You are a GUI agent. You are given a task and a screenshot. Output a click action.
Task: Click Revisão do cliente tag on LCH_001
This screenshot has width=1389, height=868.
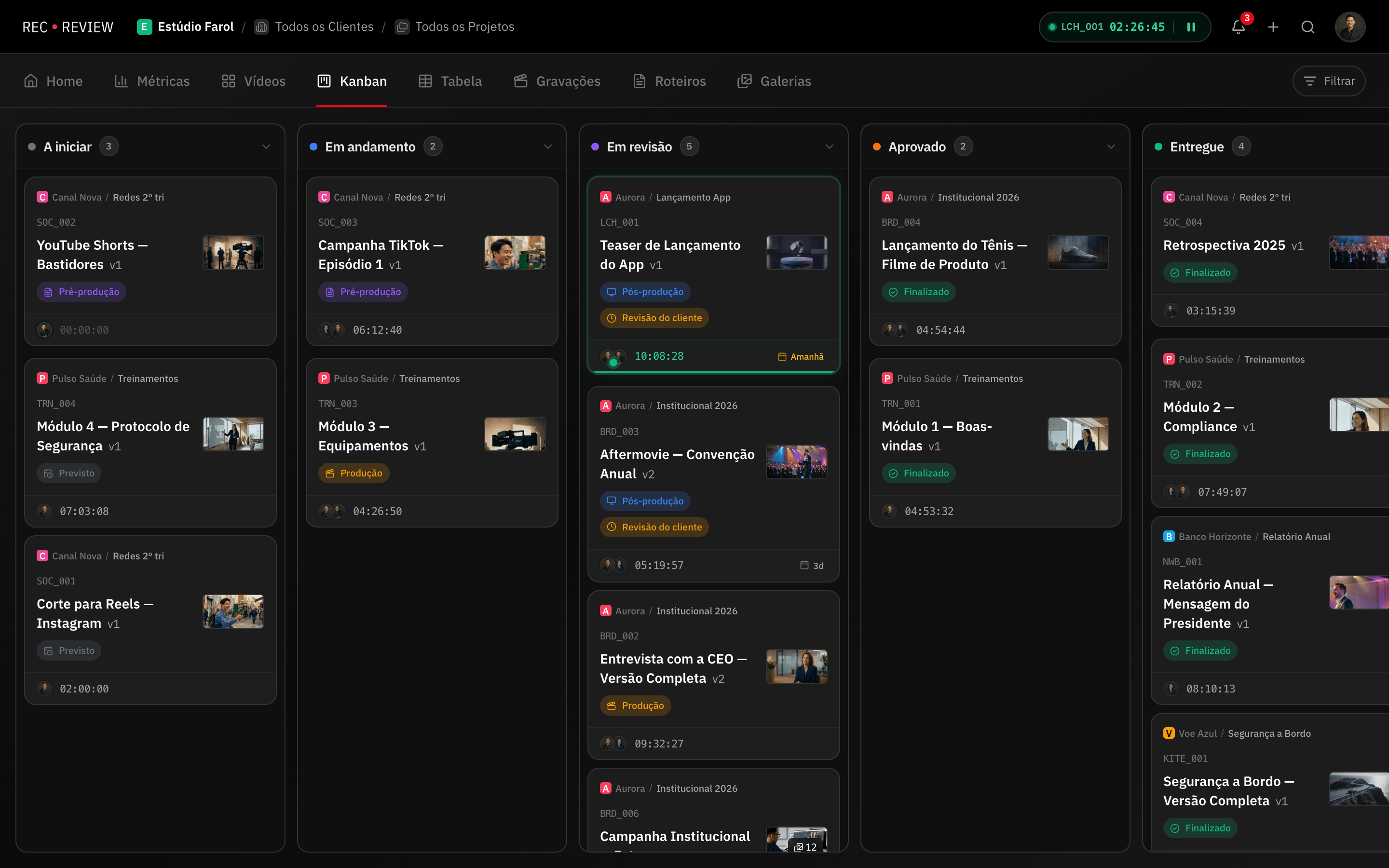654,317
